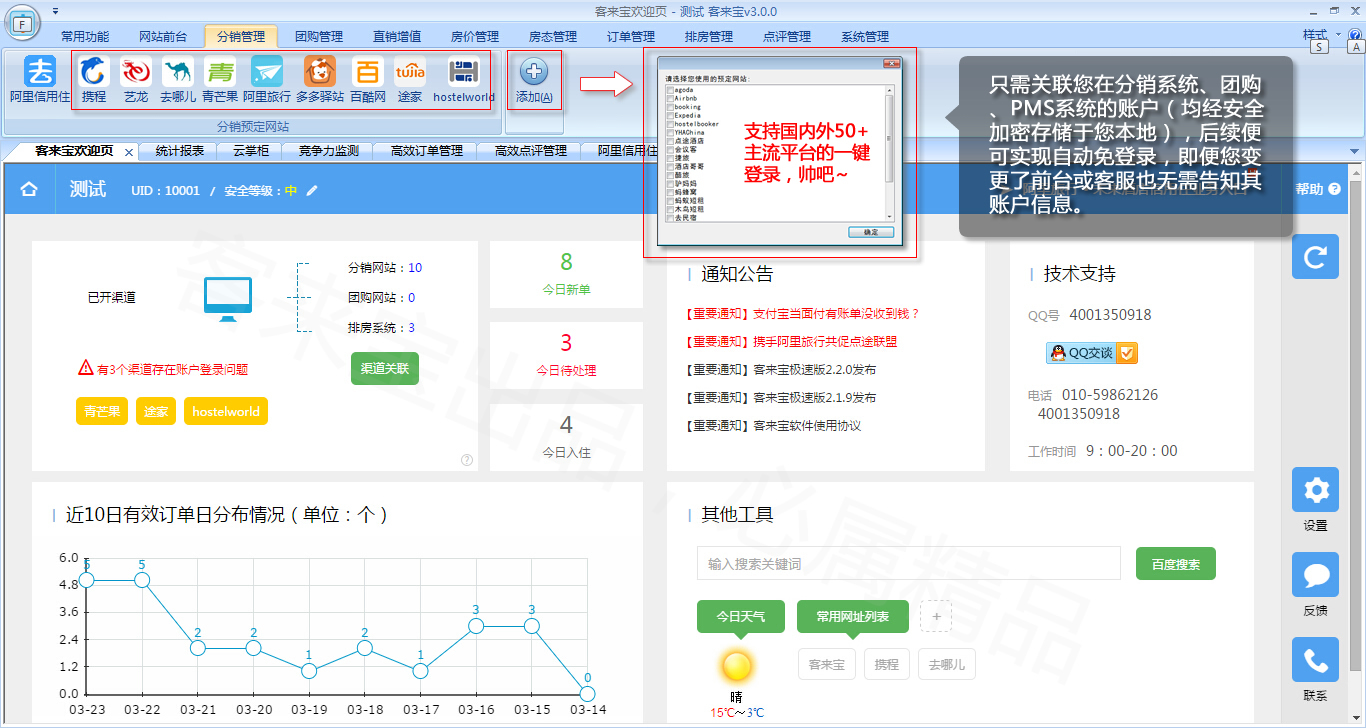Open 帮助 help on the blue header

pyautogui.click(x=1318, y=189)
